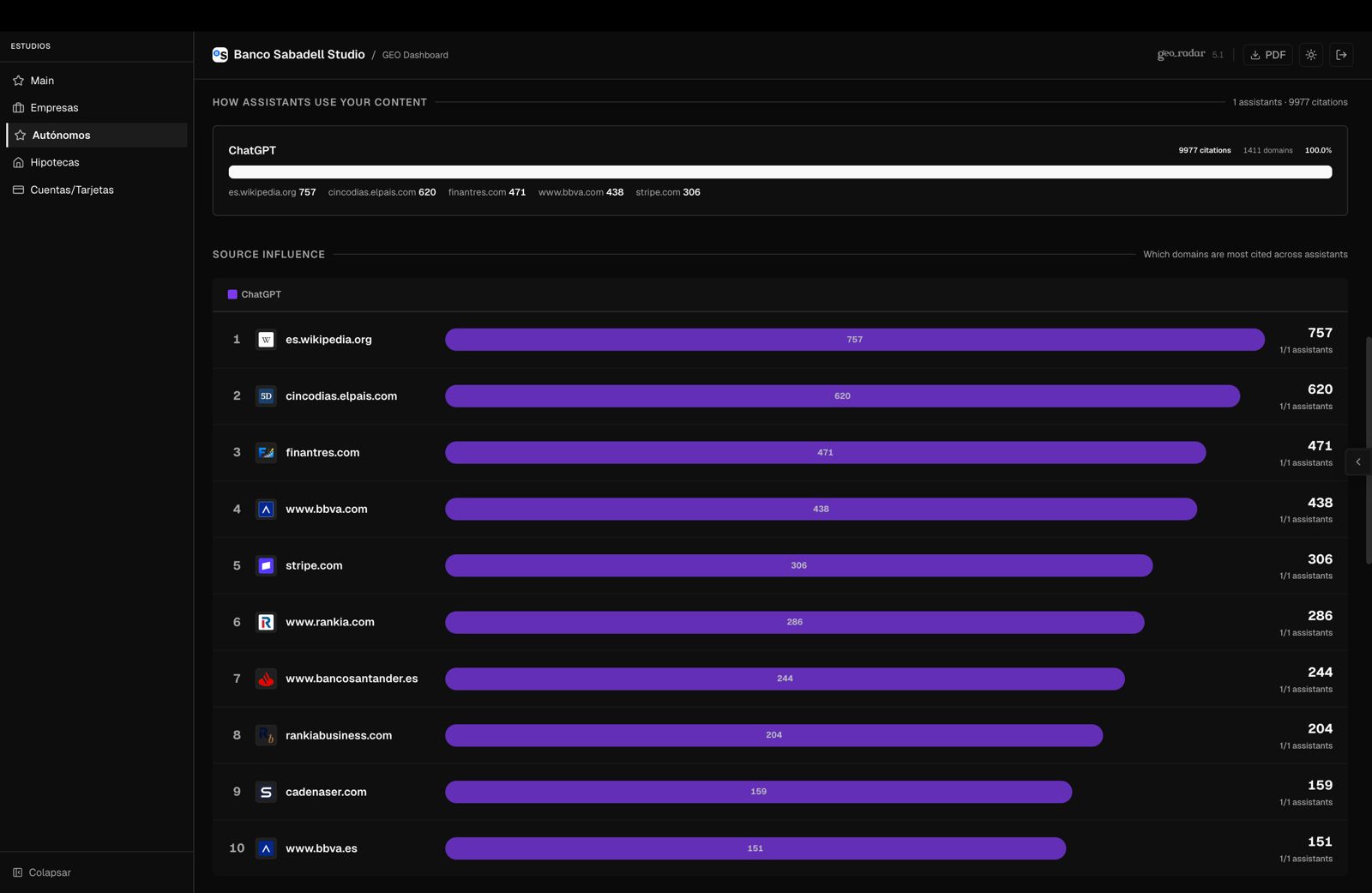
Task: Click the Wikipedia favicon icon
Action: 266,340
